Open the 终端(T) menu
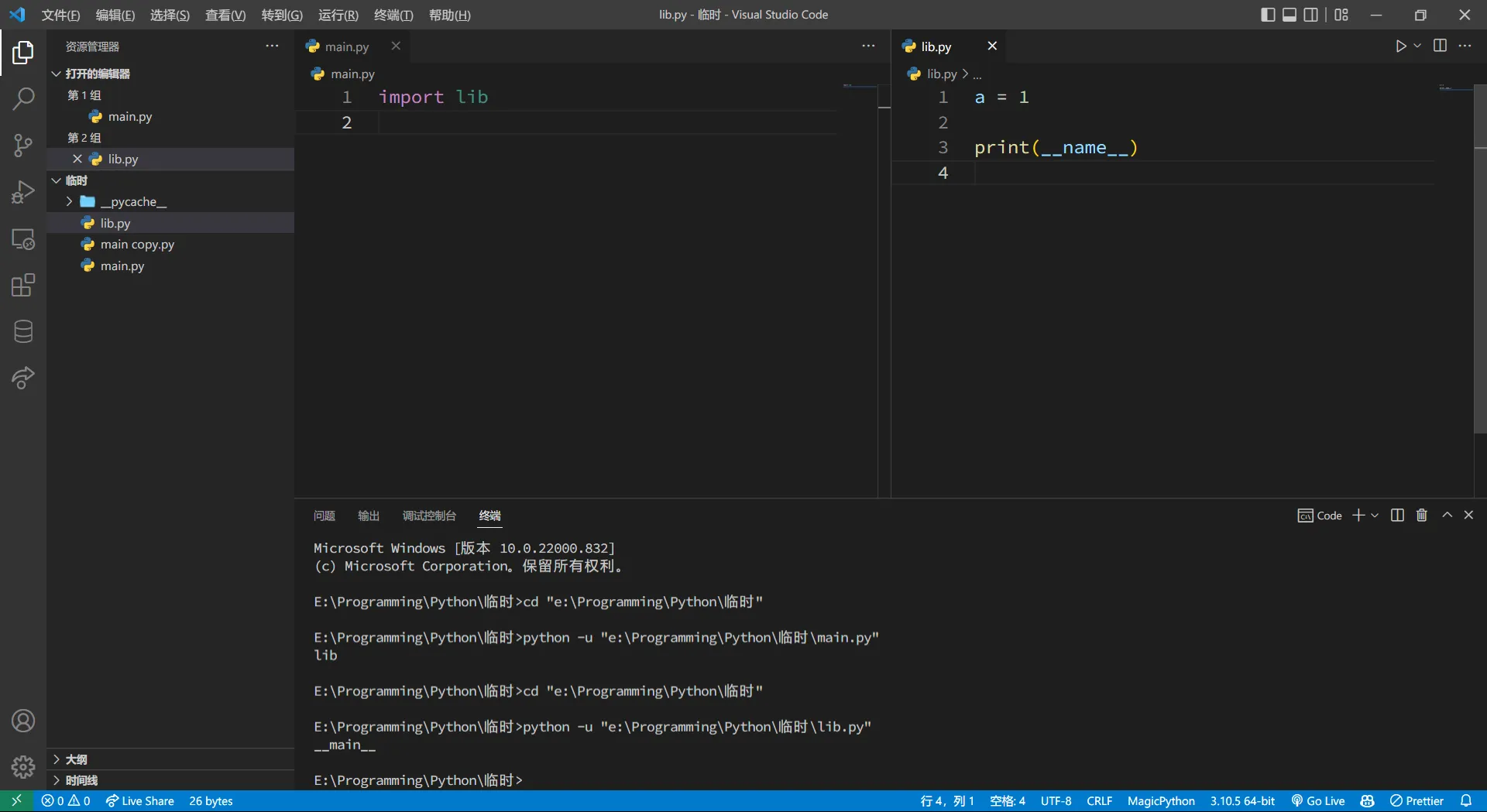This screenshot has height=812, width=1487. (x=393, y=15)
